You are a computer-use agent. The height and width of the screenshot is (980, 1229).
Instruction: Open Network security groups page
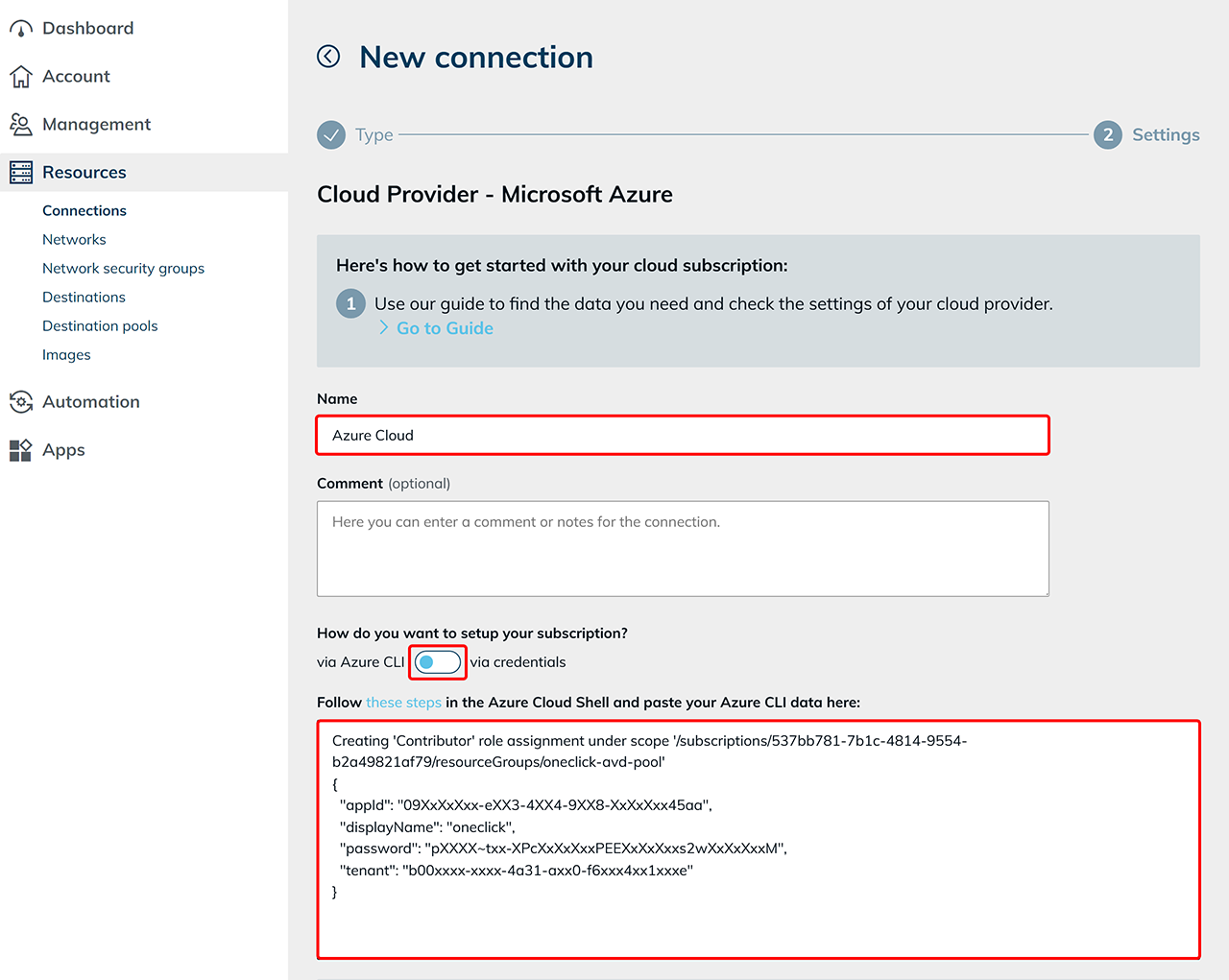click(x=123, y=269)
